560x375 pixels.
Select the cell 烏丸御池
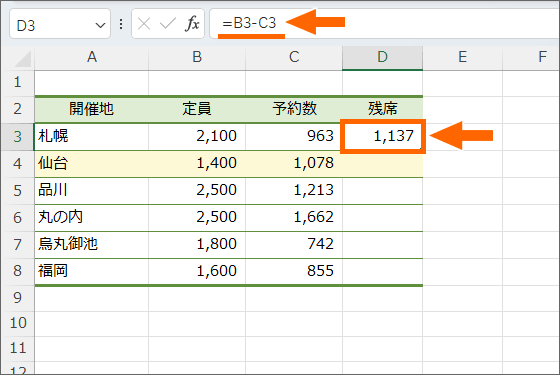92,245
